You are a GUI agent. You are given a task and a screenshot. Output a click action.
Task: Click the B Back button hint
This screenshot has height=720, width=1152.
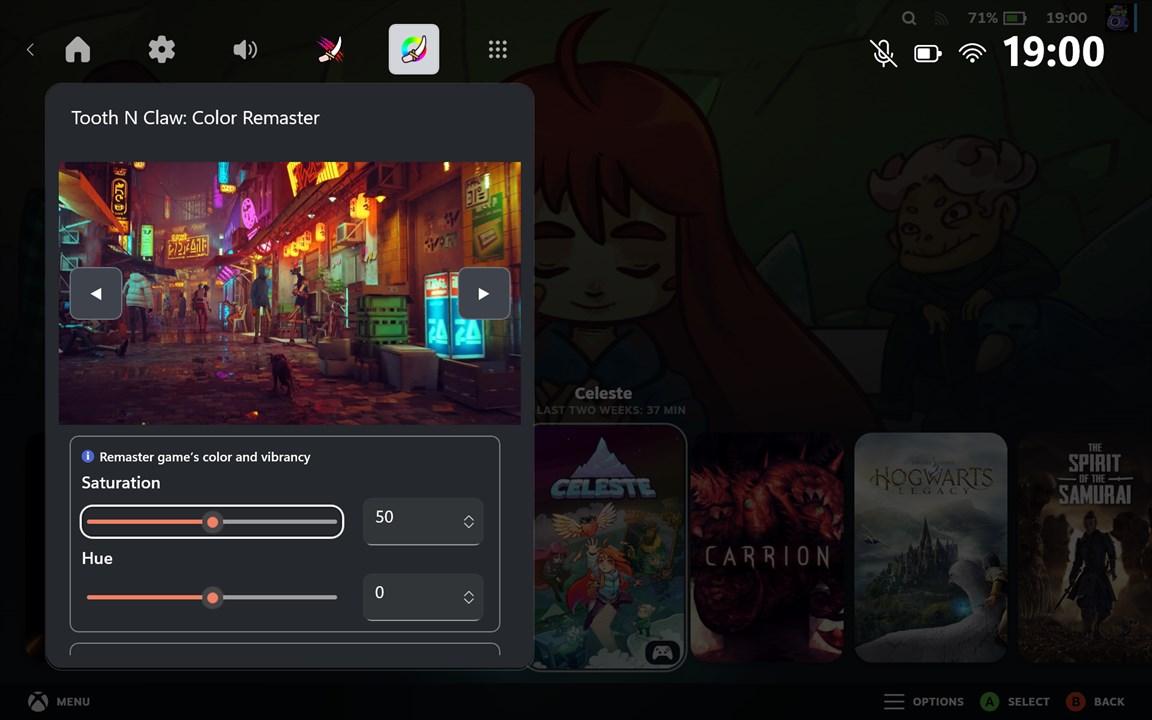click(1095, 702)
